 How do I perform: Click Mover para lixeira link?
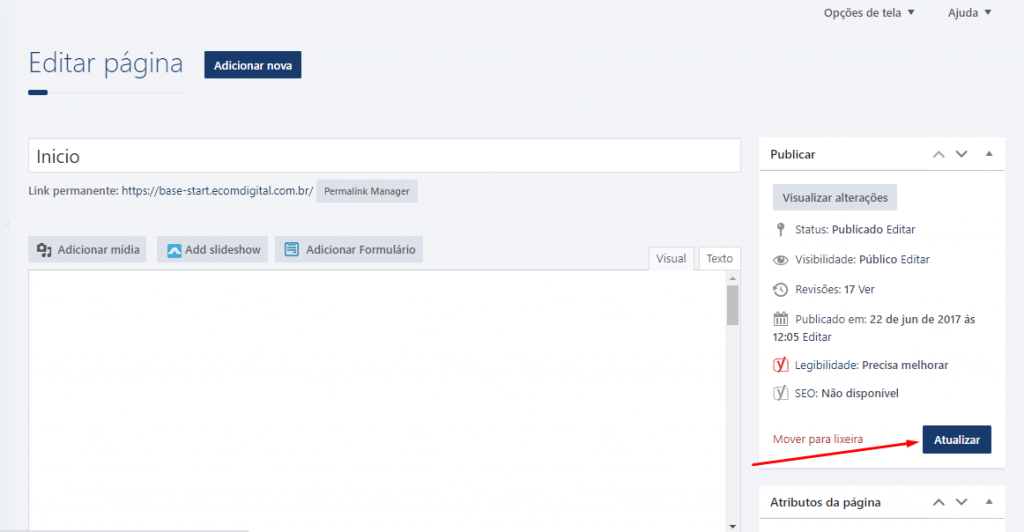(x=818, y=439)
